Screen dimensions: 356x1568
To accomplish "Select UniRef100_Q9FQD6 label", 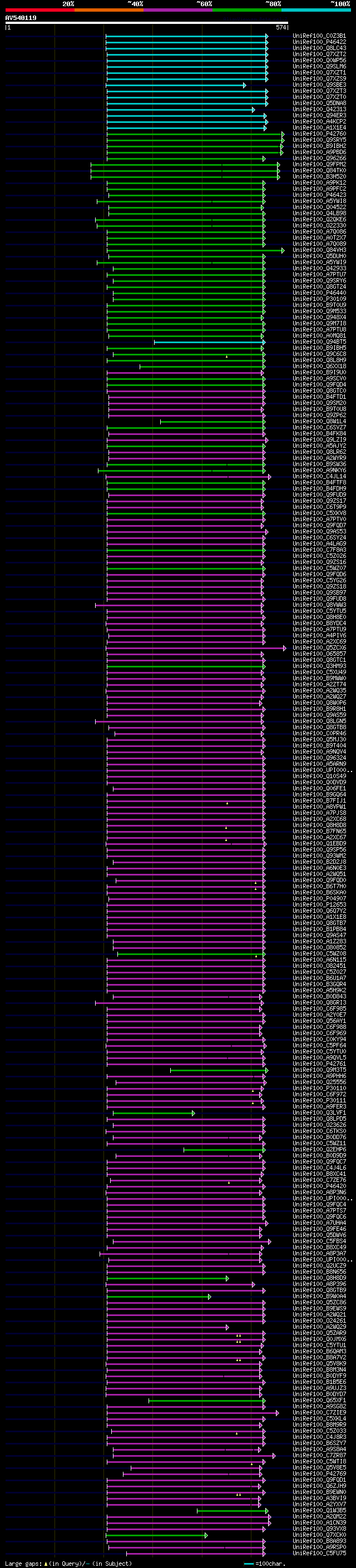I will coord(319,574).
